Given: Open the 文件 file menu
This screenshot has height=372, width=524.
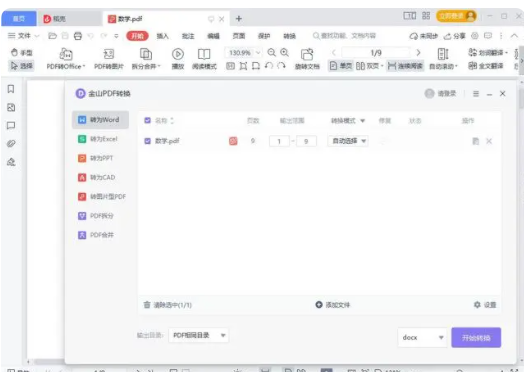Looking at the screenshot, I should [23, 36].
